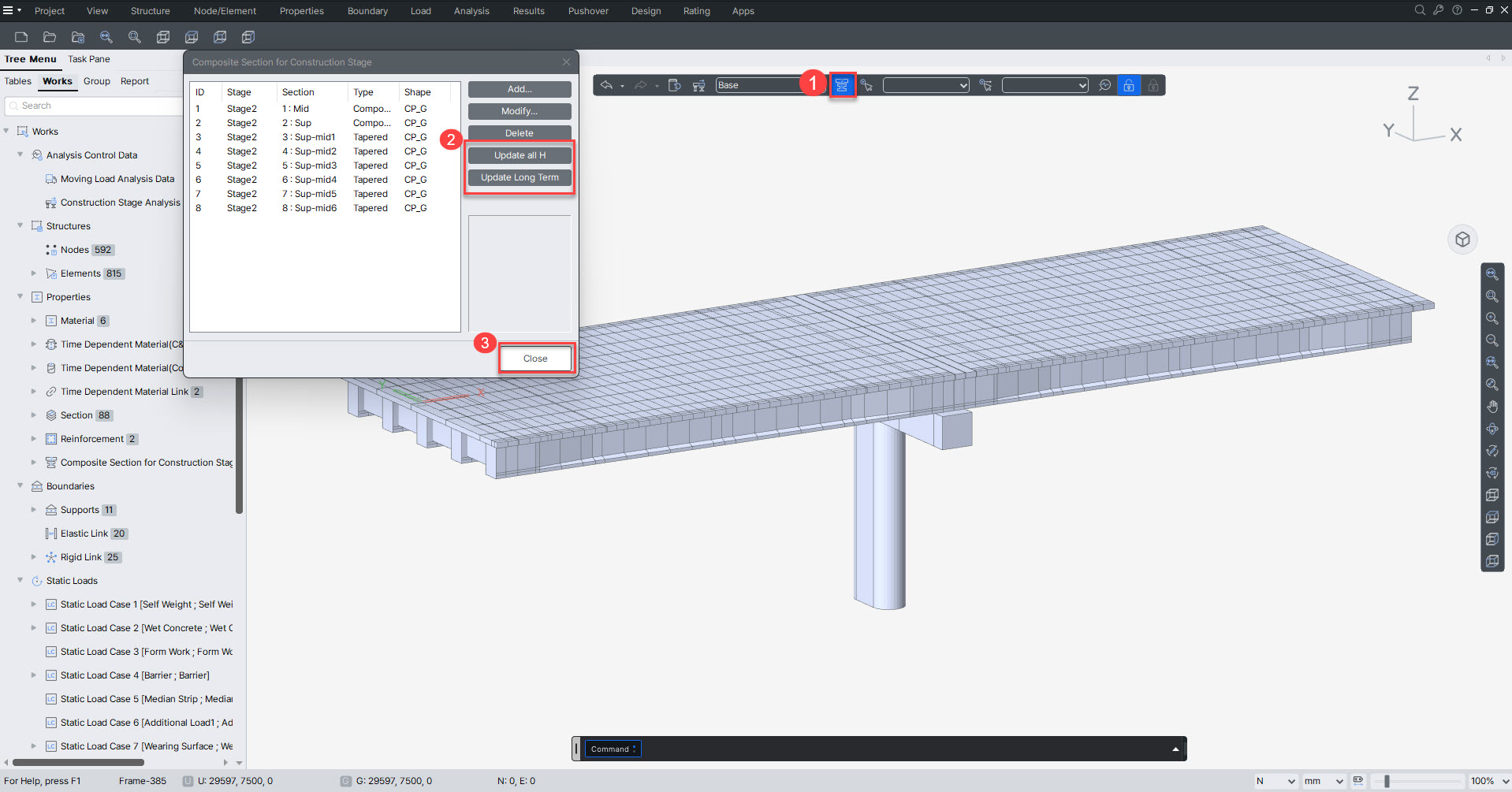1512x792 pixels.
Task: Select the Pan hand tool
Action: tap(1492, 407)
